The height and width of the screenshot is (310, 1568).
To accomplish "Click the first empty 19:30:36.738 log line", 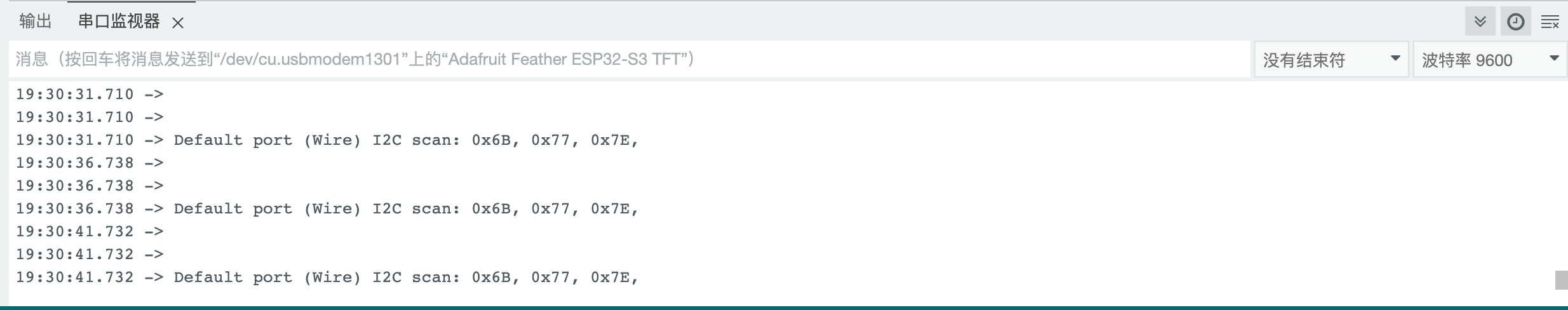I will [90, 163].
